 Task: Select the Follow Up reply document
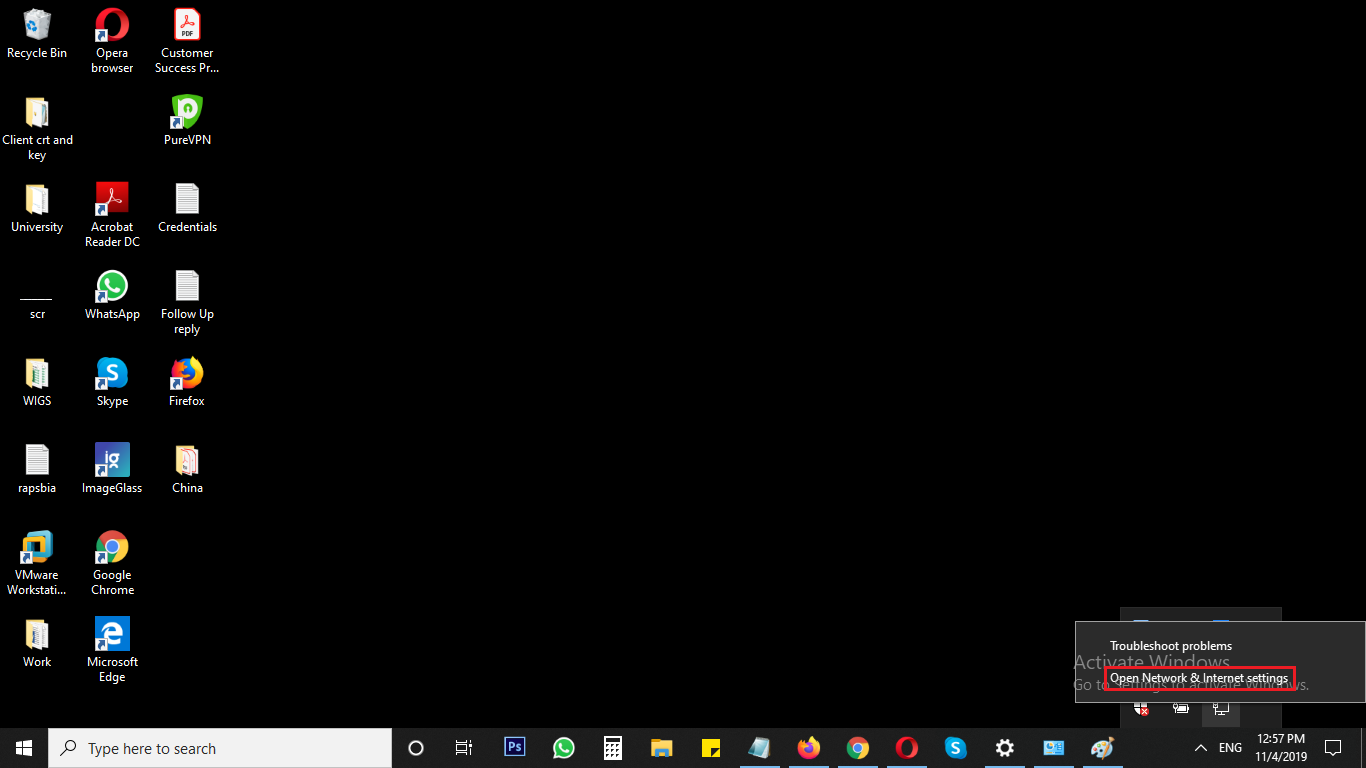coord(187,302)
